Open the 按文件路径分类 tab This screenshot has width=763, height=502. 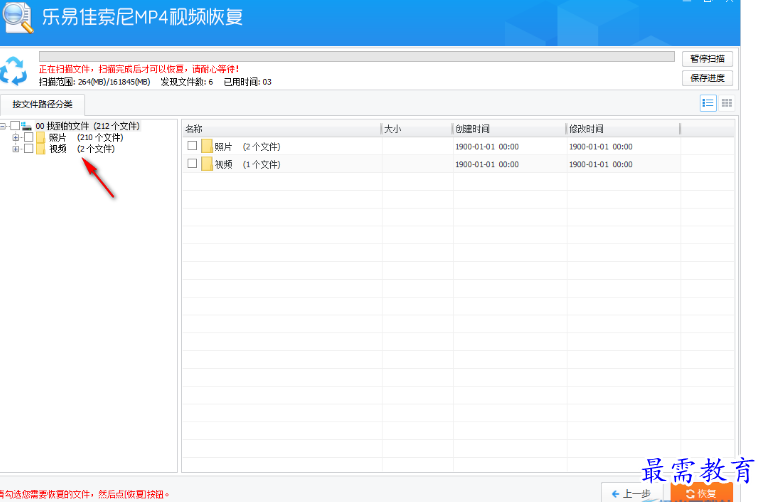tap(42, 104)
